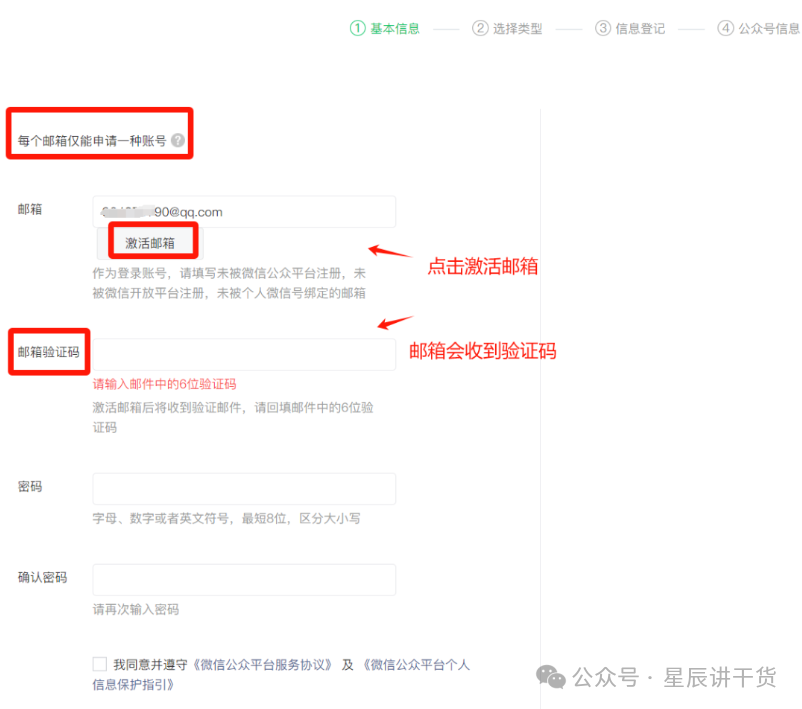Image resolution: width=802 pixels, height=709 pixels.
Task: Click the red hint text 请输入邮件中的6位验证码
Action: 166,384
